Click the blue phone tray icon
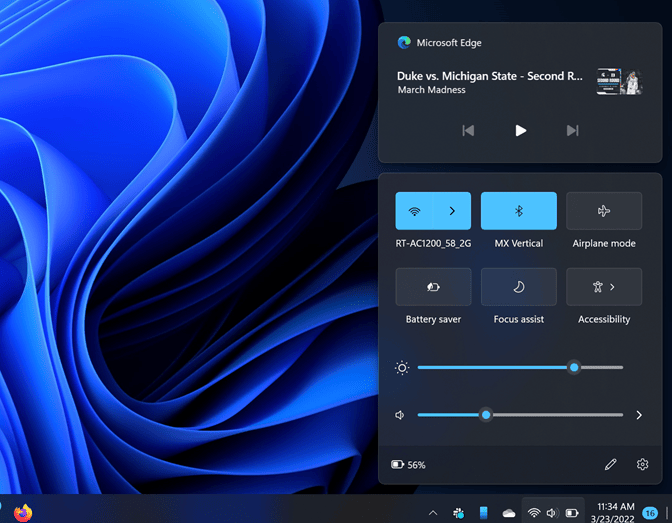This screenshot has width=672, height=523. (483, 513)
